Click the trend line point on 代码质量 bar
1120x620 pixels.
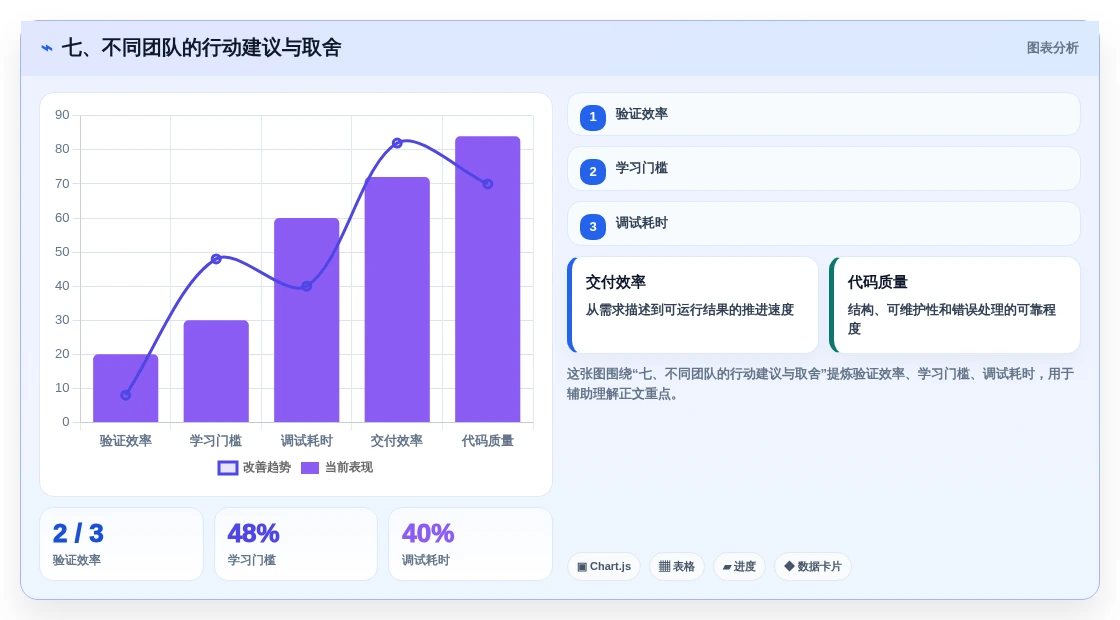[x=488, y=184]
